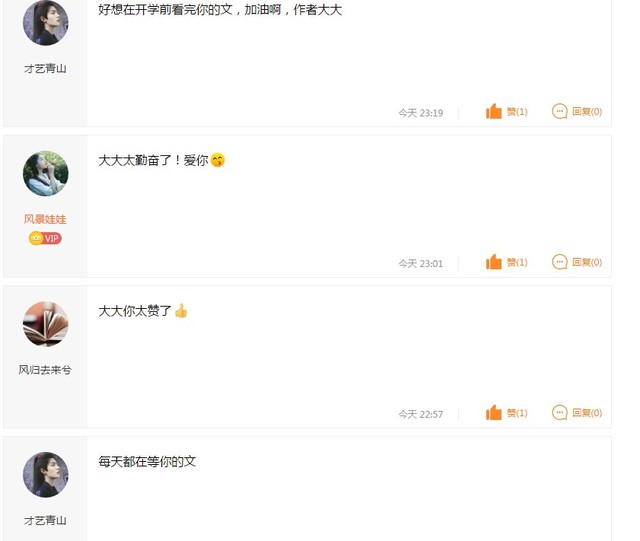Click username 才艺青山 on first comment
The width and height of the screenshot is (640, 541).
pyautogui.click(x=45, y=69)
